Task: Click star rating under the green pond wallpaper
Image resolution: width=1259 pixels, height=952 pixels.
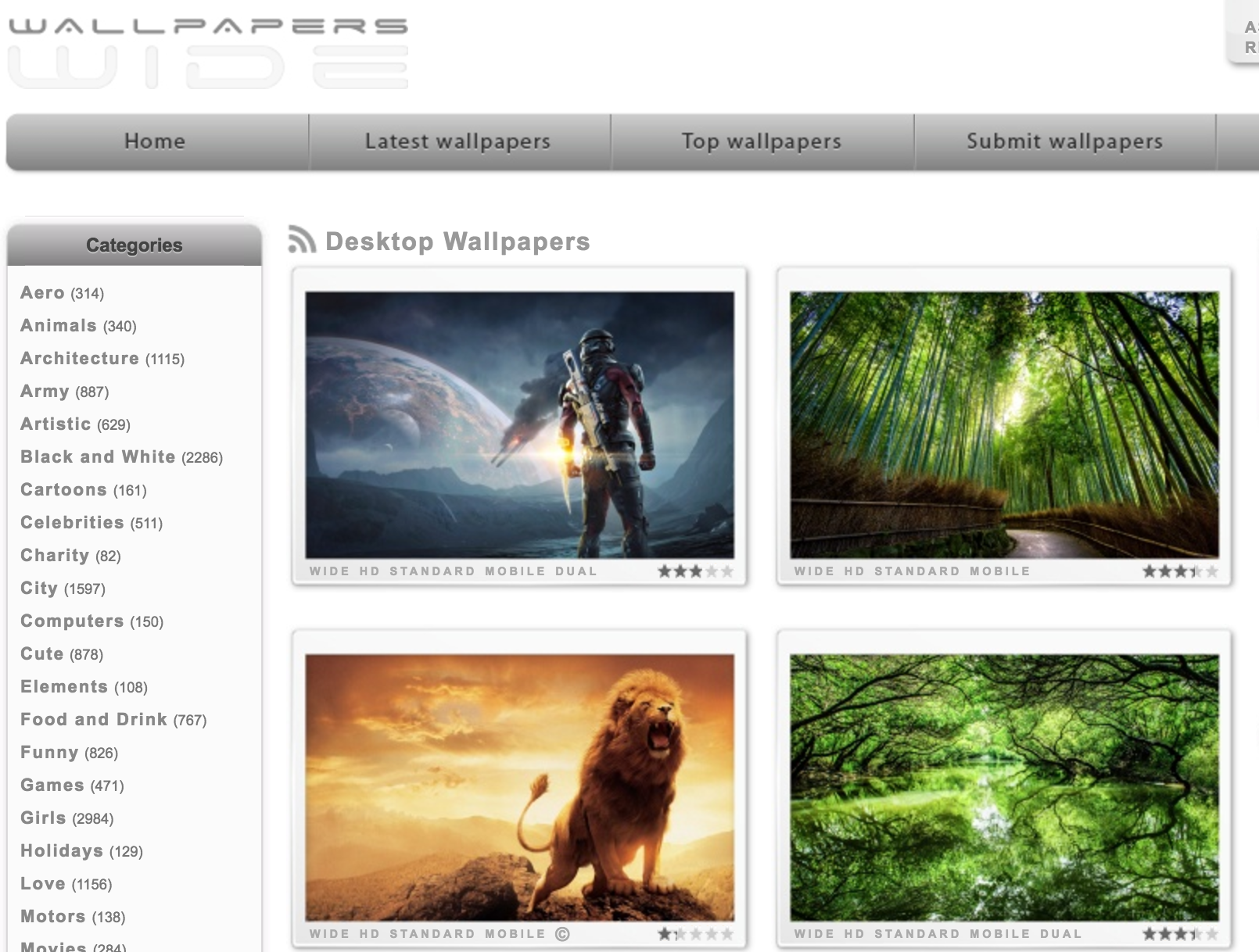Action: pos(1179,934)
